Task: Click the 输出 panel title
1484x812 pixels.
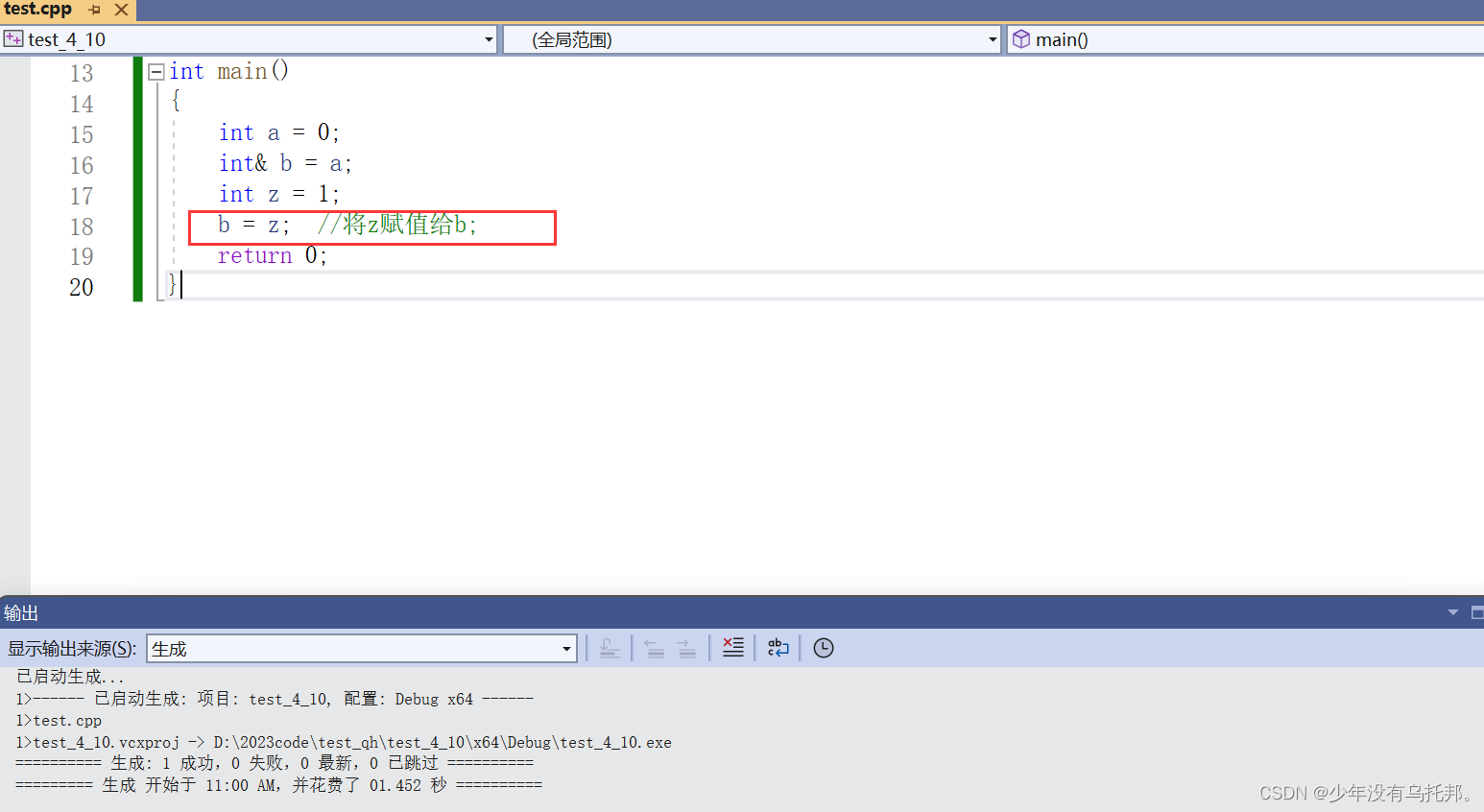Action: 21,612
